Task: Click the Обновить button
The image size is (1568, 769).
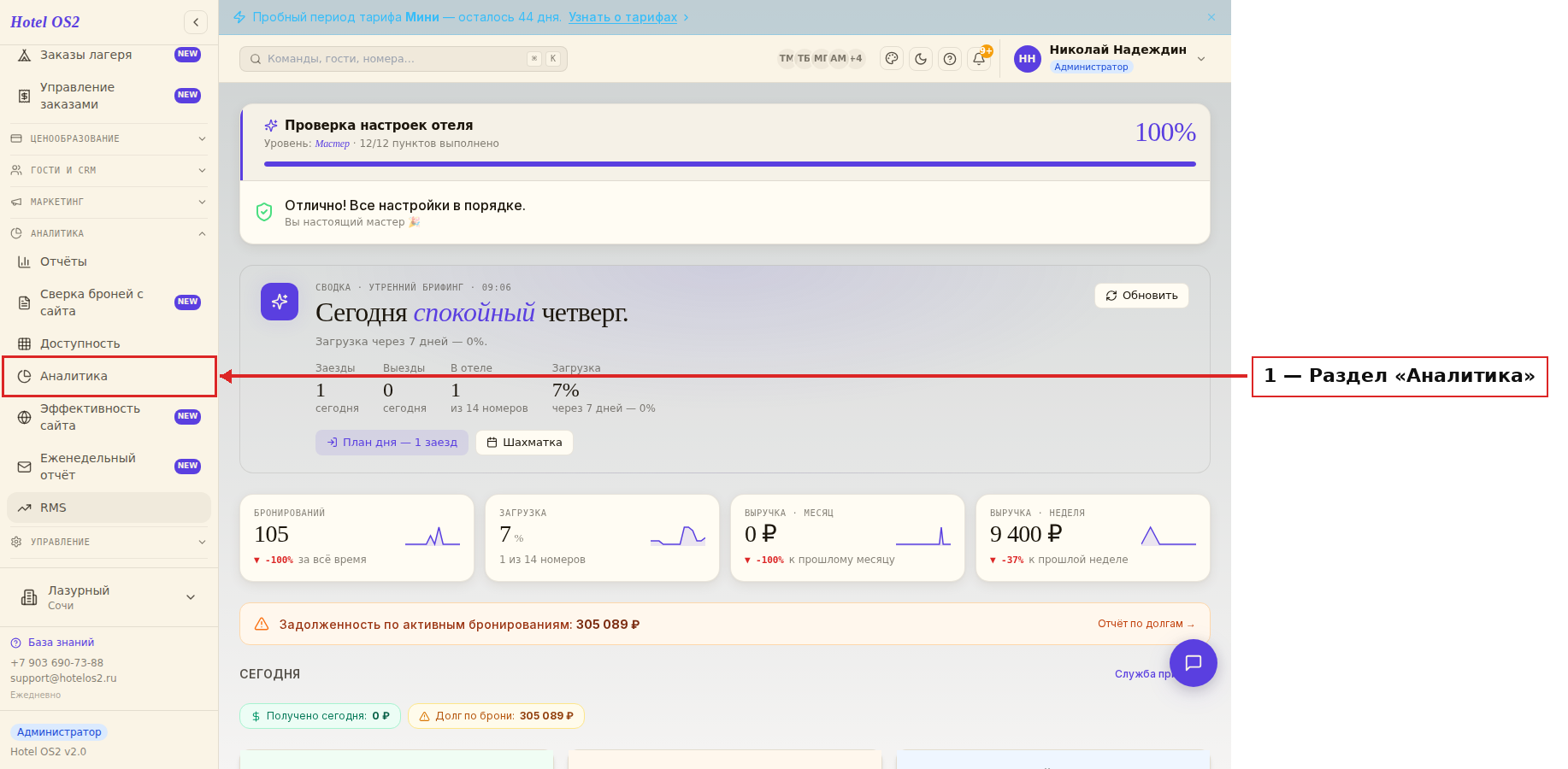Action: pos(1141,296)
